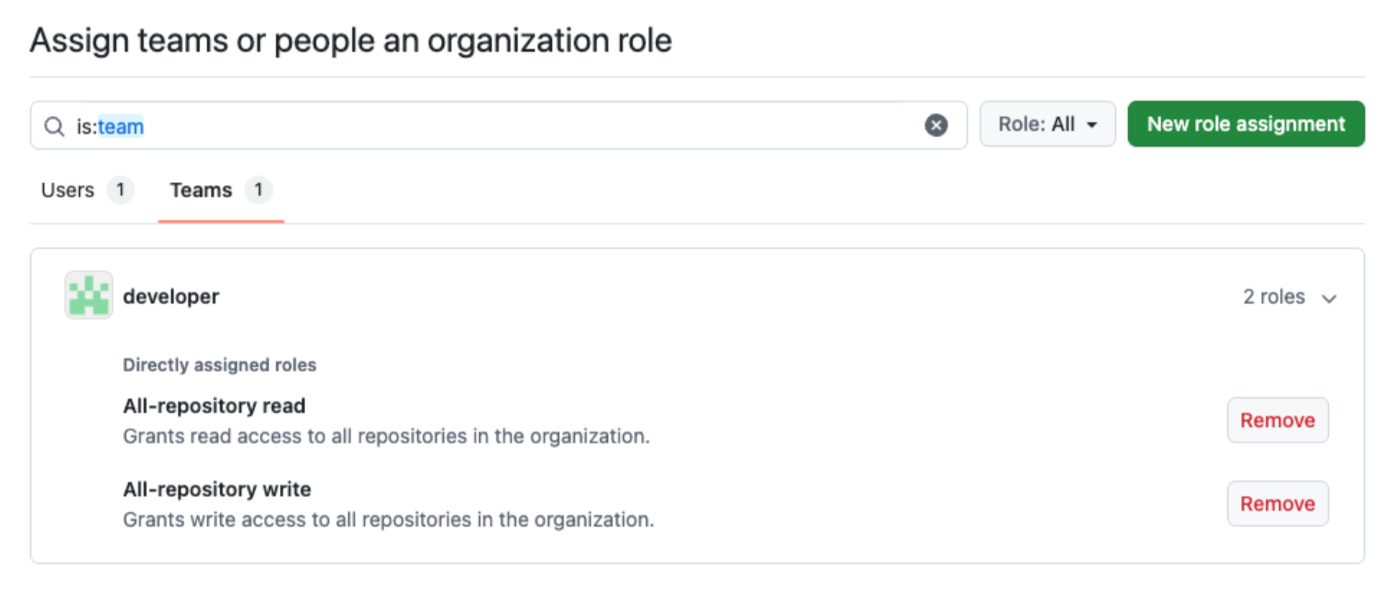1400x600 pixels.
Task: Click the Users count badge
Action: point(120,190)
